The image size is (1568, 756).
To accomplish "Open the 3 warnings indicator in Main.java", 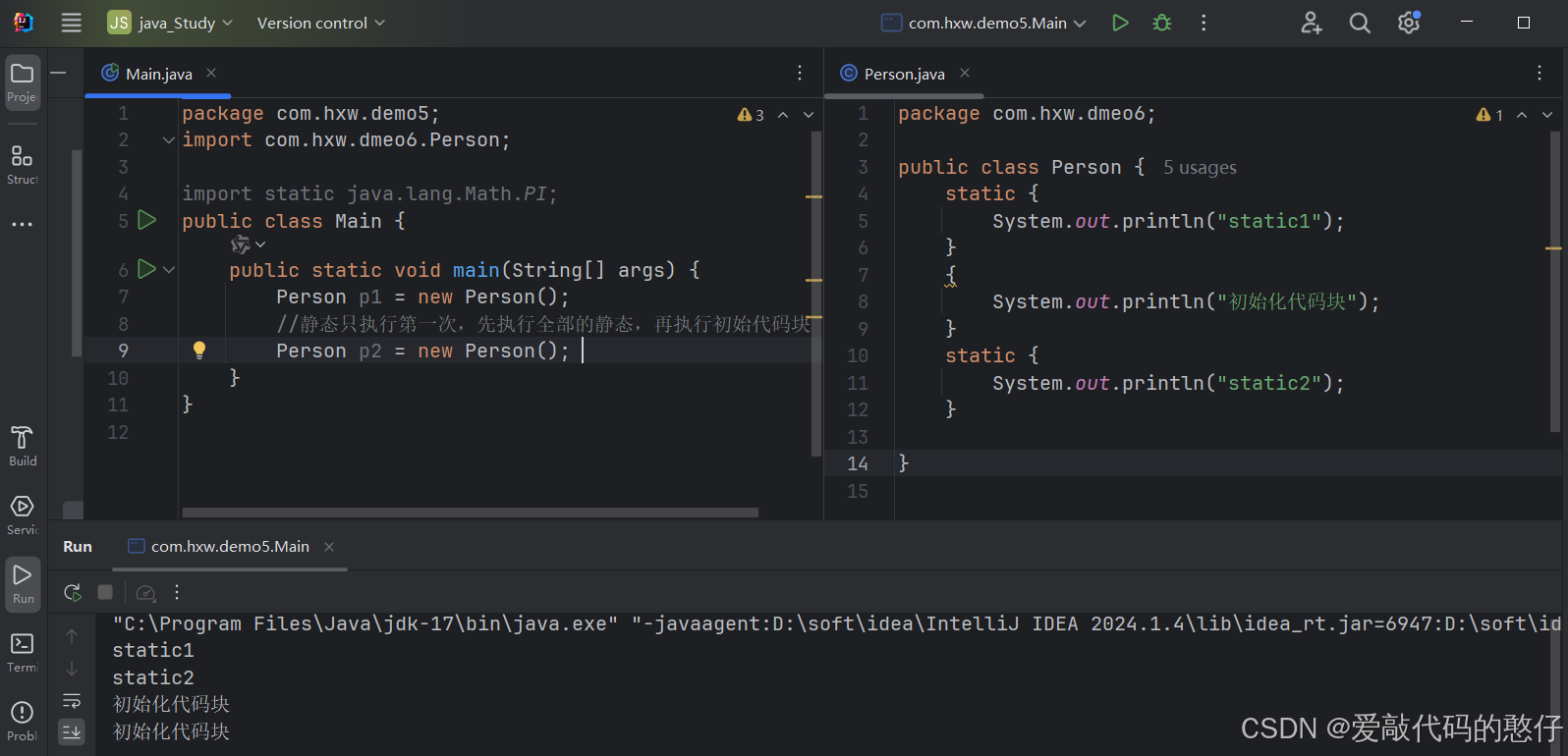I will [751, 115].
